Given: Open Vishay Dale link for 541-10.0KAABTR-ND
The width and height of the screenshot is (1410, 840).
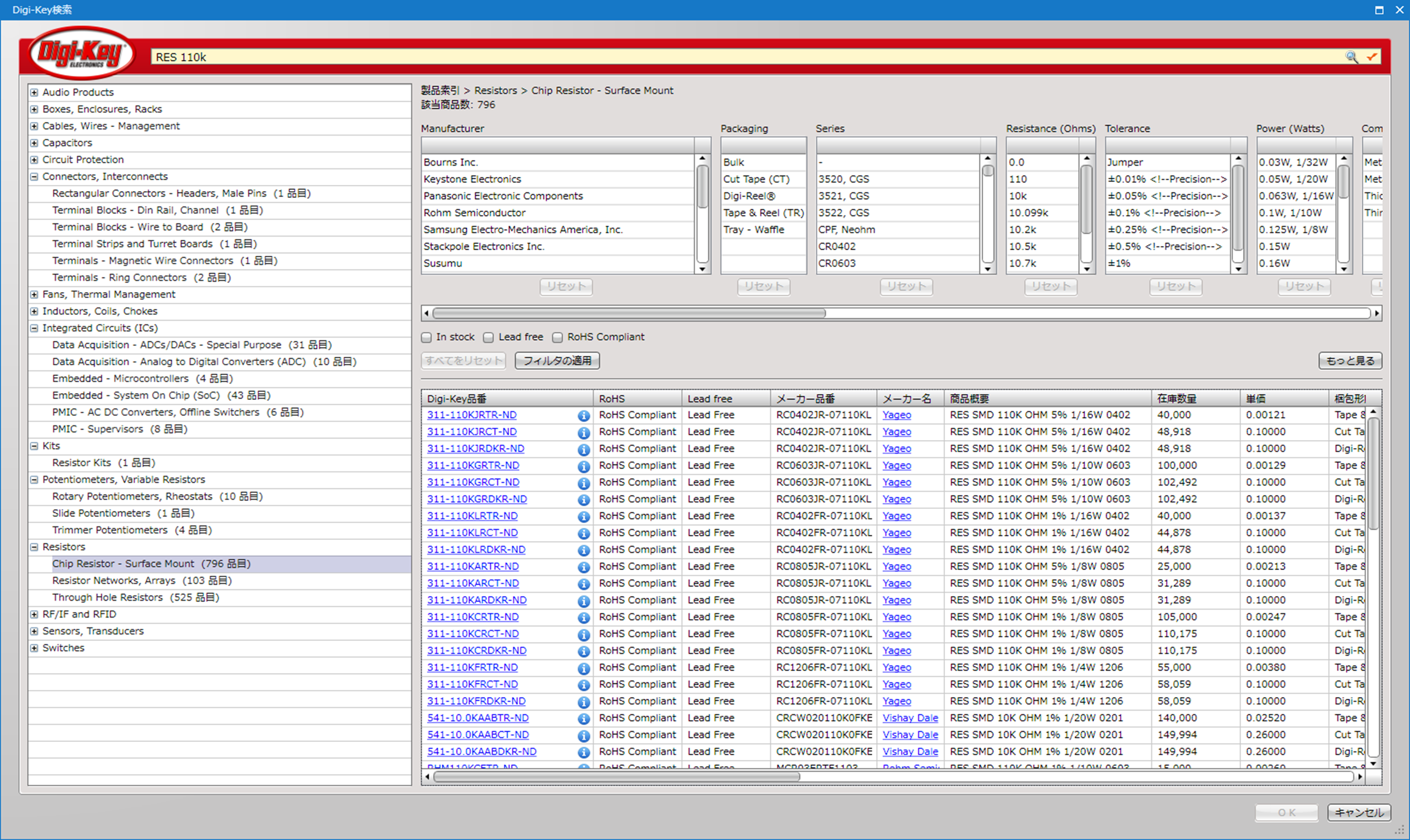Looking at the screenshot, I should [910, 718].
